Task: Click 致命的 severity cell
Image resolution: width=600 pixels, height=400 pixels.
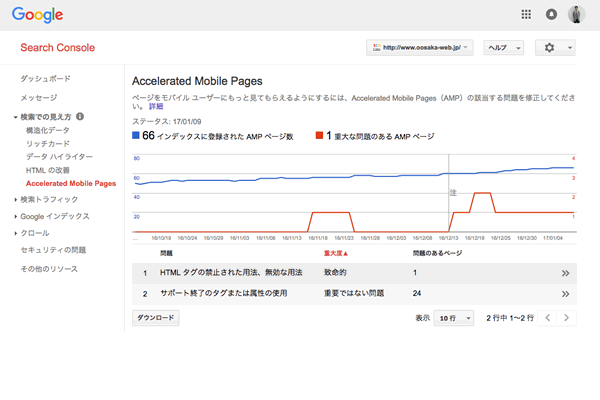Action: [335, 273]
